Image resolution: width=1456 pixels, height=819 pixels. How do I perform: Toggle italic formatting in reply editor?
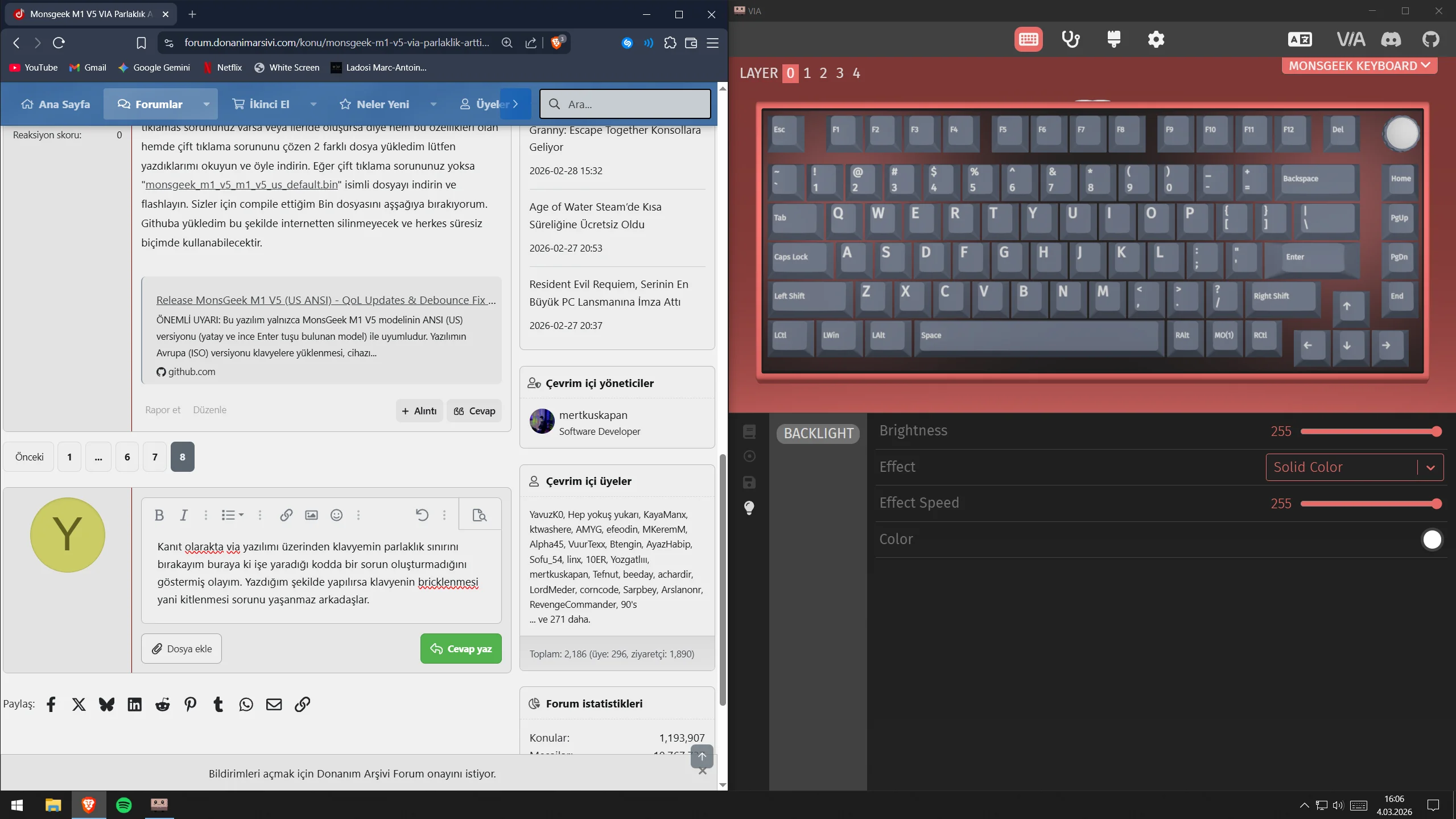183,515
